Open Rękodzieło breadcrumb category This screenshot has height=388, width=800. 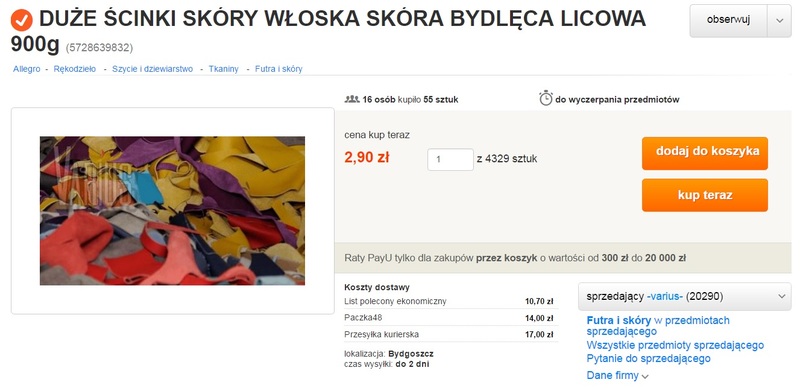pyautogui.click(x=74, y=69)
